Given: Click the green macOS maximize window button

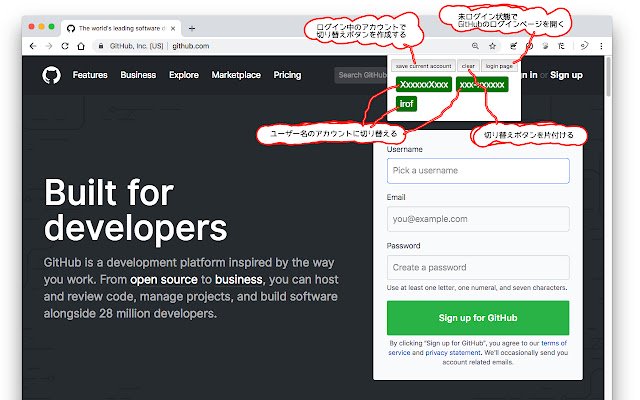Looking at the screenshot, I should point(51,27).
